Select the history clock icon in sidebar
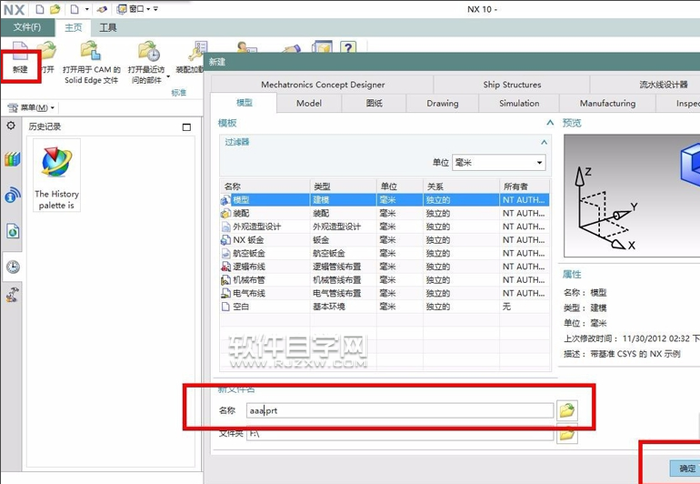Image resolution: width=700 pixels, height=484 pixels. tap(13, 267)
